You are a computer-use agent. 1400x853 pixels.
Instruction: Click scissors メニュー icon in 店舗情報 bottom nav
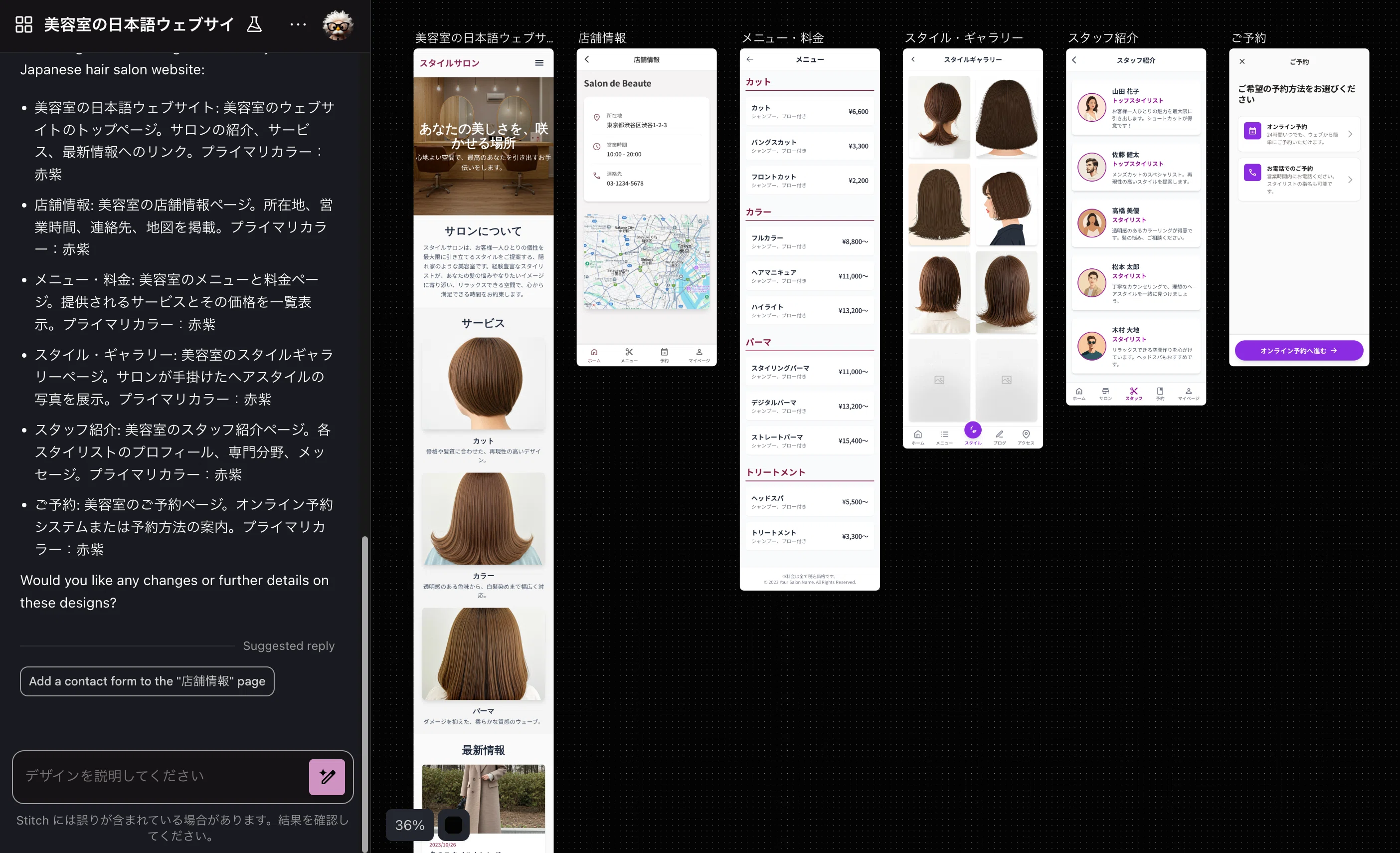click(x=629, y=355)
